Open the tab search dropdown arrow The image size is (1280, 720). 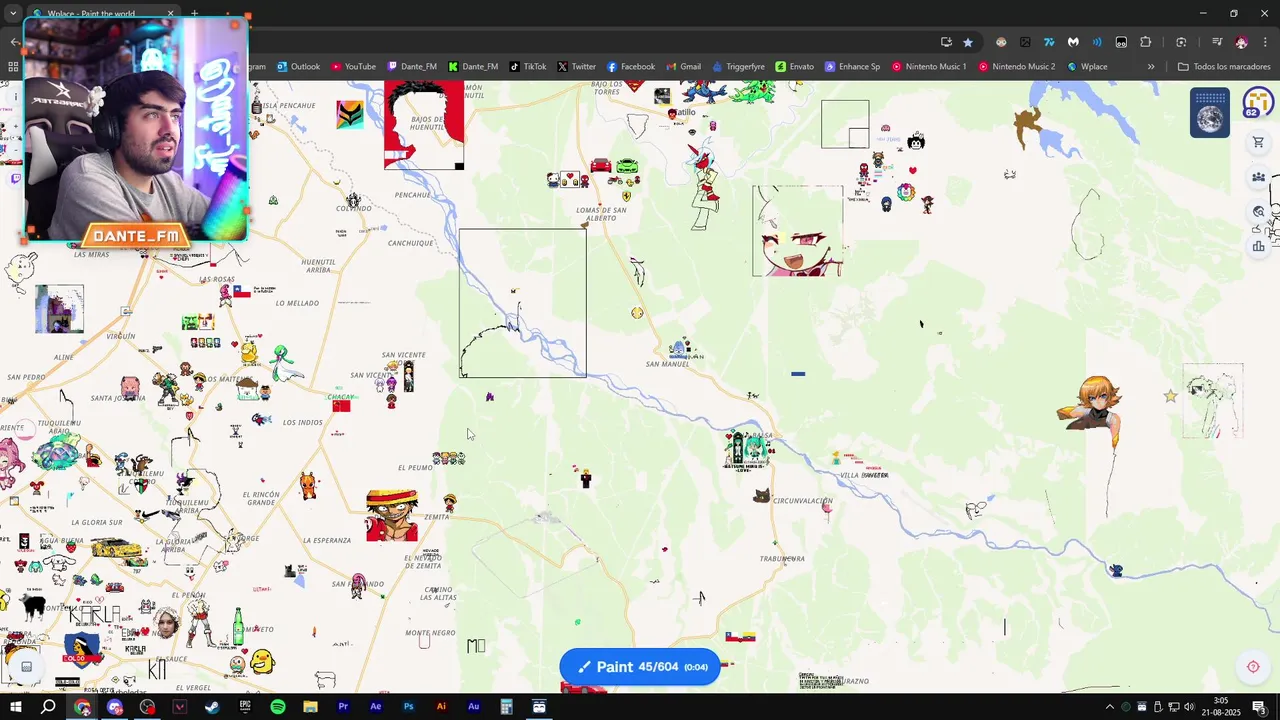[x=13, y=14]
